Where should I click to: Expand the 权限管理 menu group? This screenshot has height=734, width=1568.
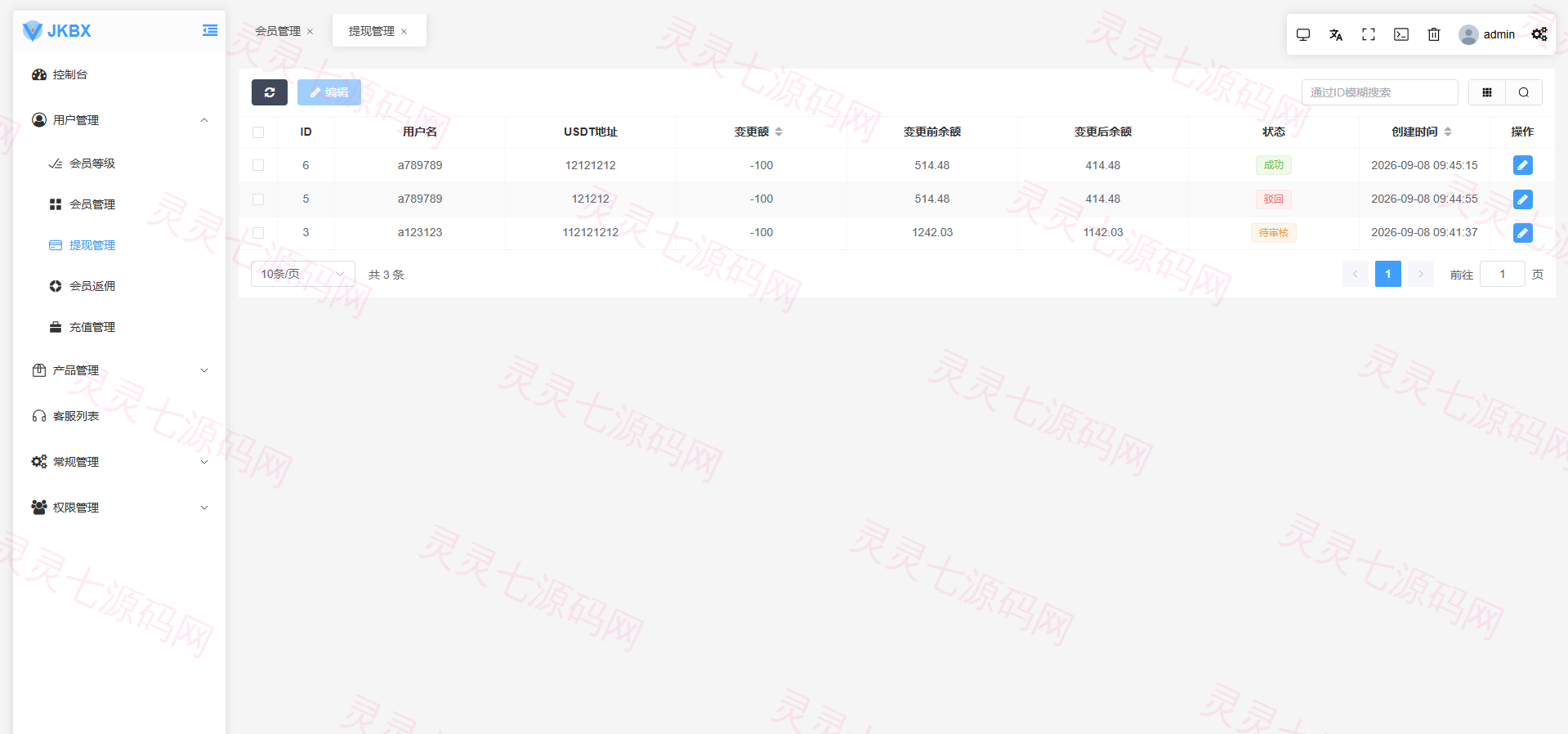[x=119, y=508]
